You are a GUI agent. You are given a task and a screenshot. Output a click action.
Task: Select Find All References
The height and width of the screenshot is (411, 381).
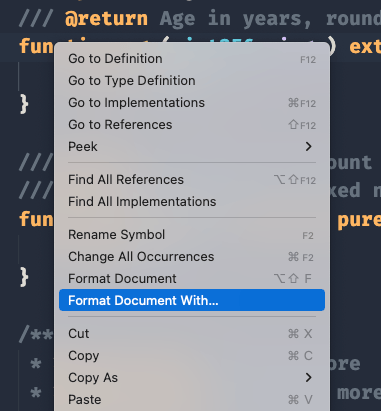point(192,180)
